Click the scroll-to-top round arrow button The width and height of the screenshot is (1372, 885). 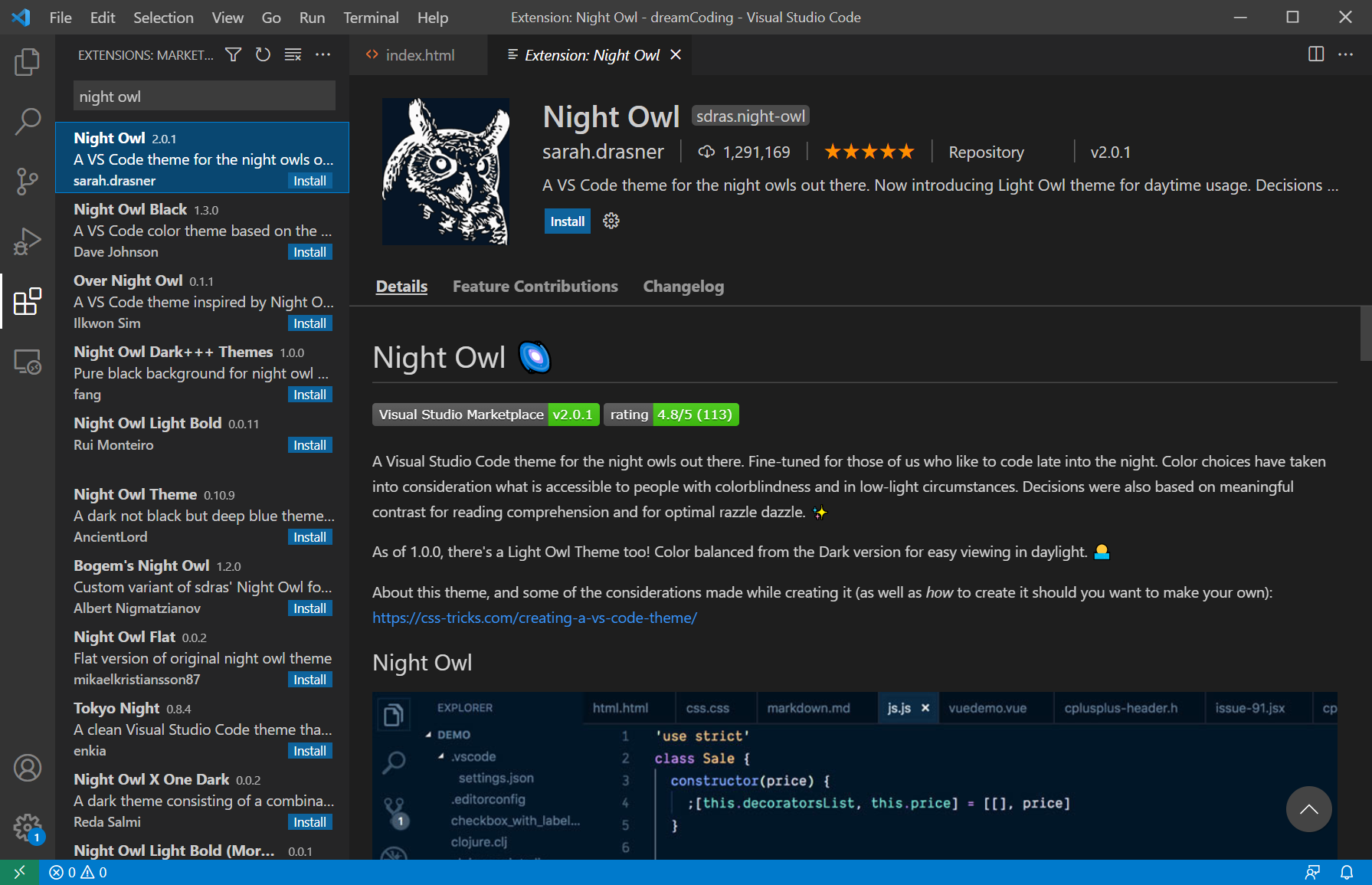click(1309, 809)
